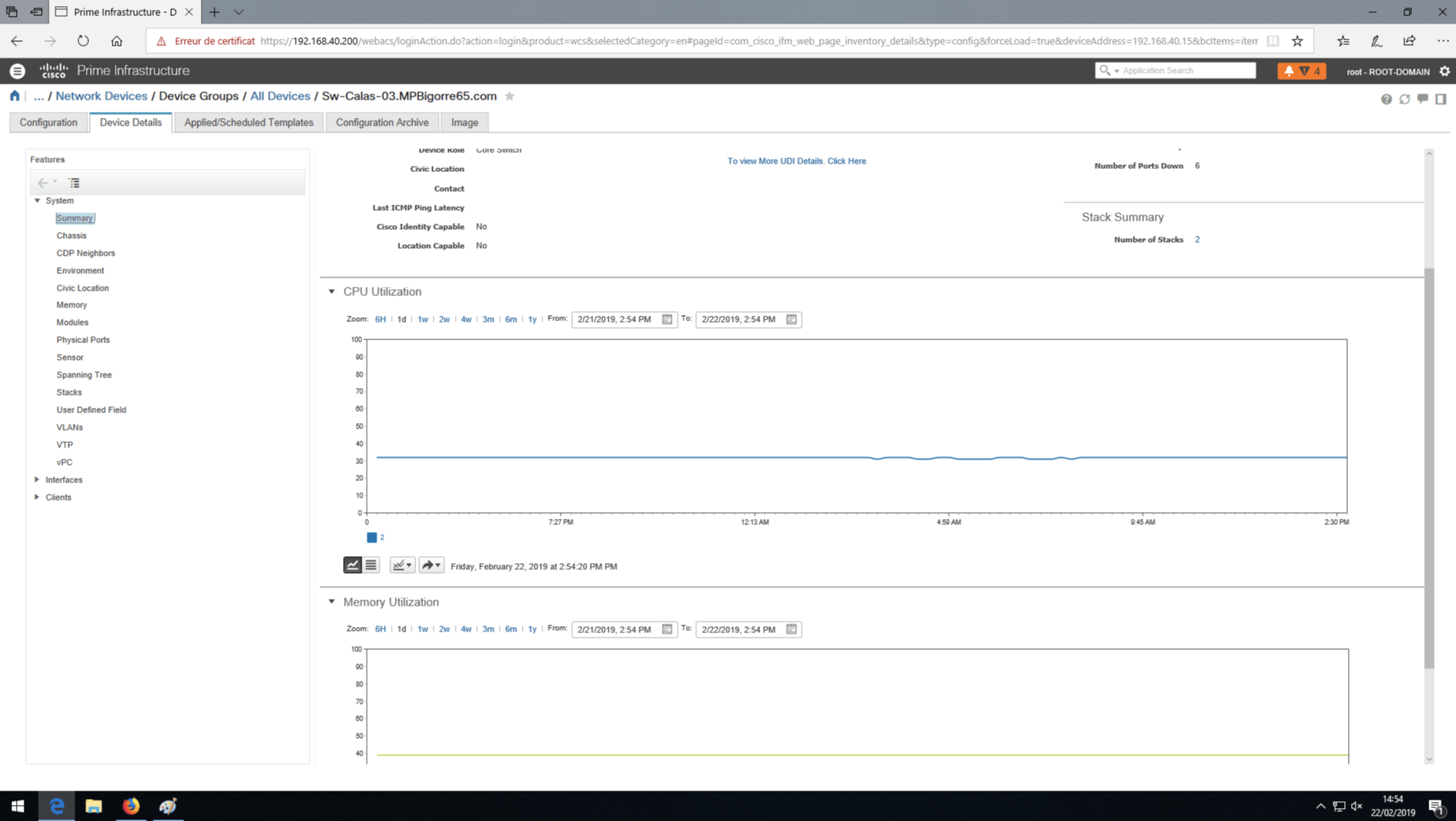Open Number of Stacks value 2 link

(1197, 240)
